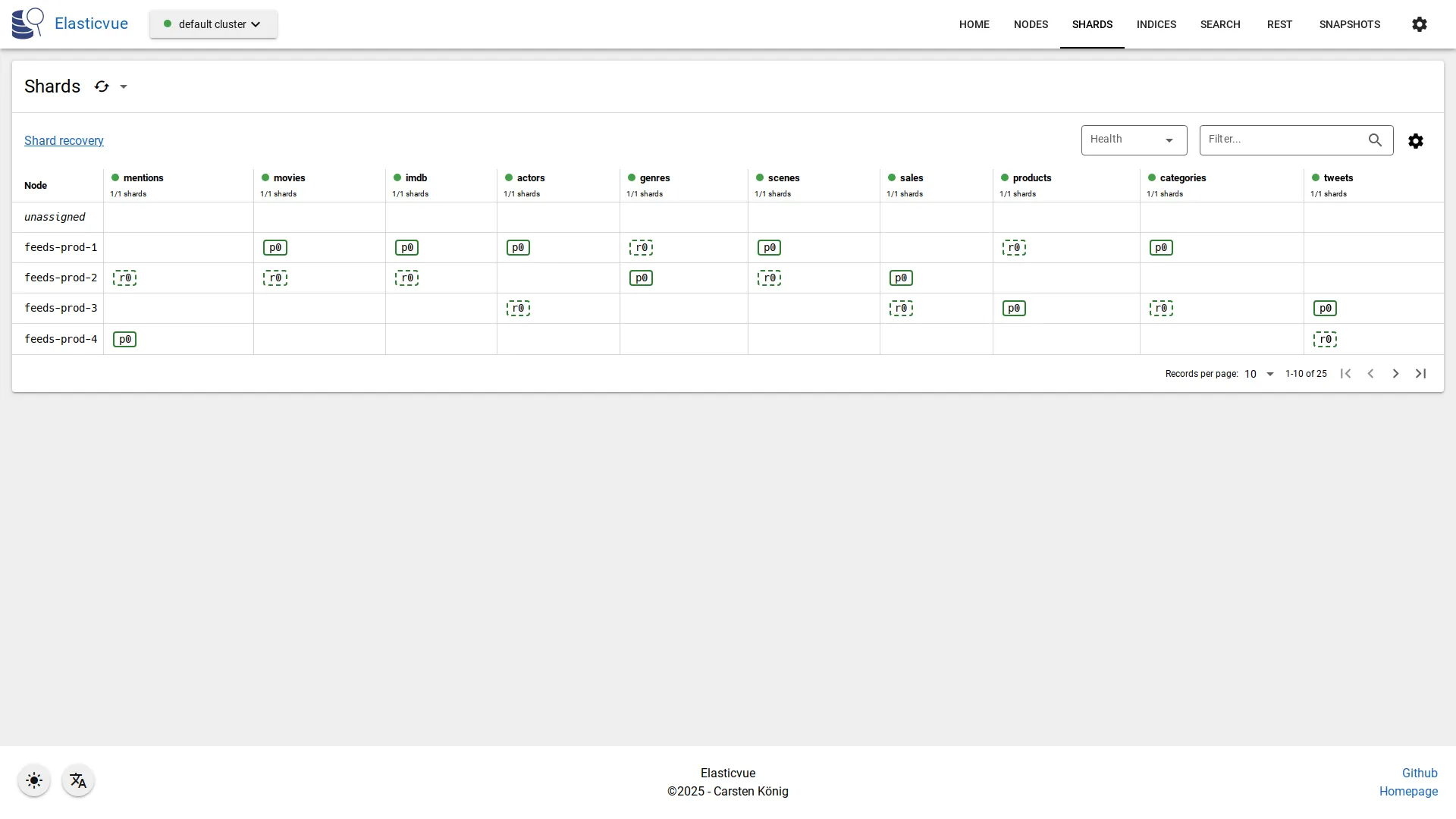The width and height of the screenshot is (1456, 819).
Task: Open the Github link in the footer
Action: [x=1419, y=773]
